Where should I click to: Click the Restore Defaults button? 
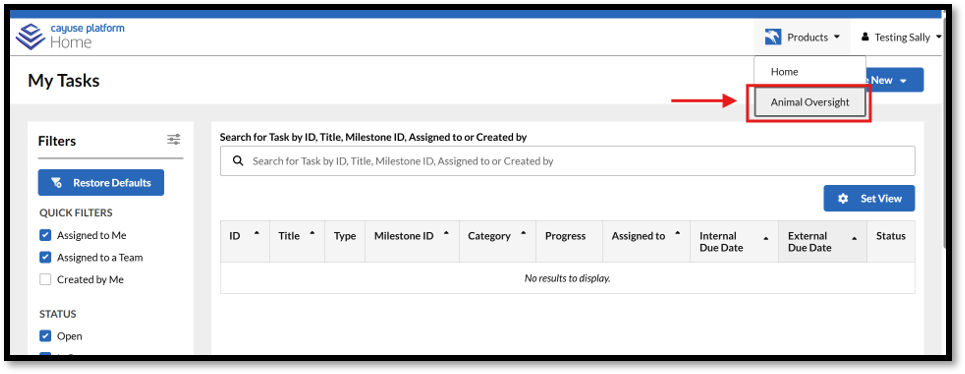(x=101, y=183)
